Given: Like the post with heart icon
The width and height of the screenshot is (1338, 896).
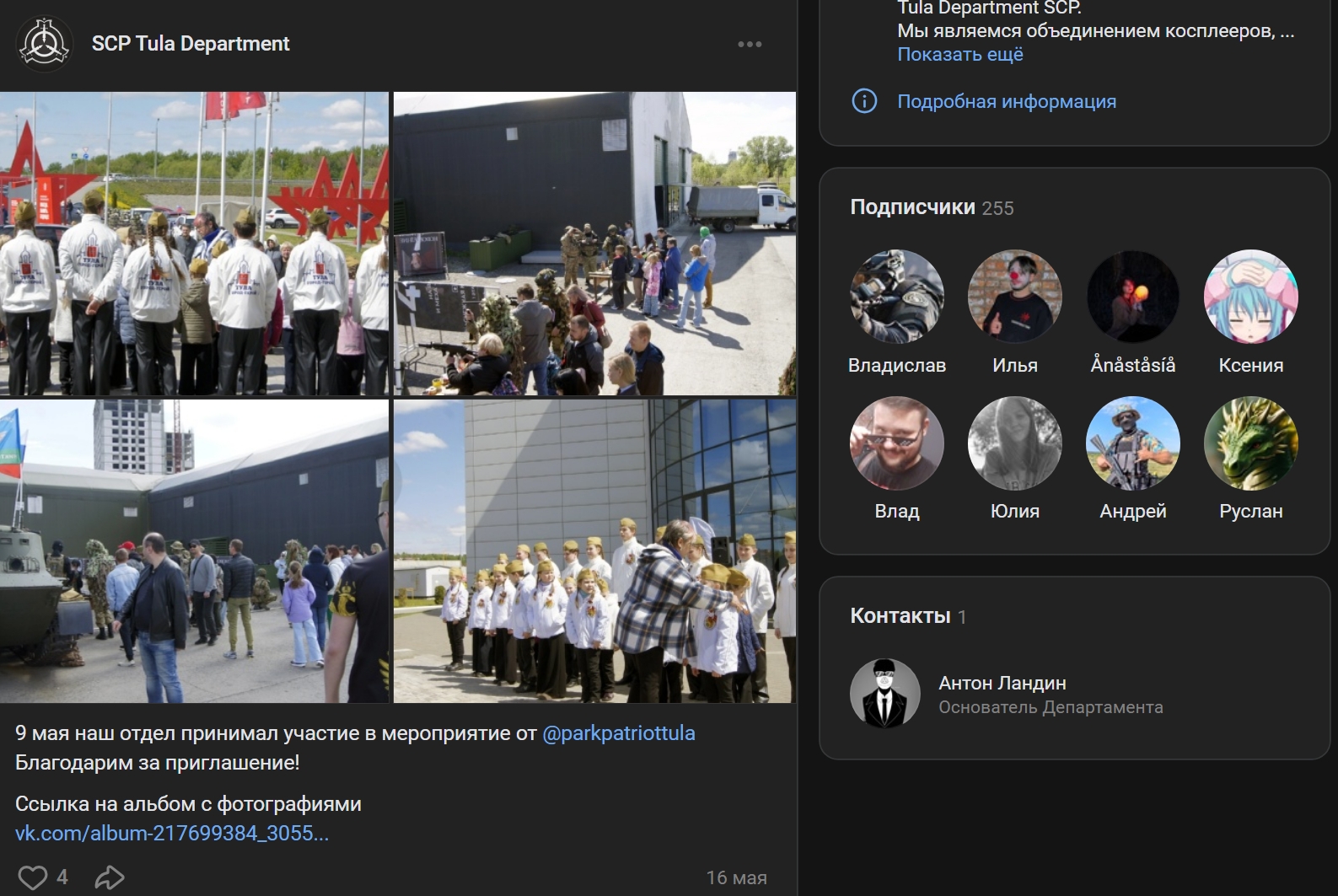Looking at the screenshot, I should (33, 877).
